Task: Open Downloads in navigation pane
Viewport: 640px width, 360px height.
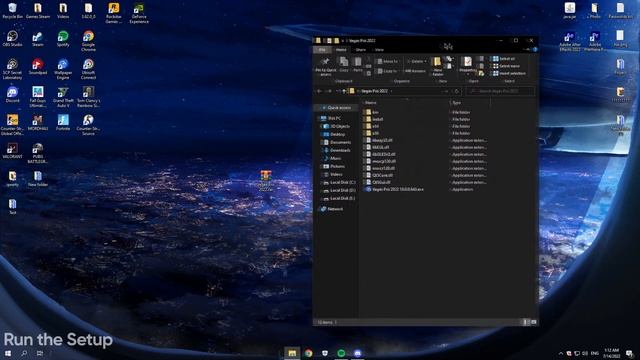Action: [x=337, y=150]
